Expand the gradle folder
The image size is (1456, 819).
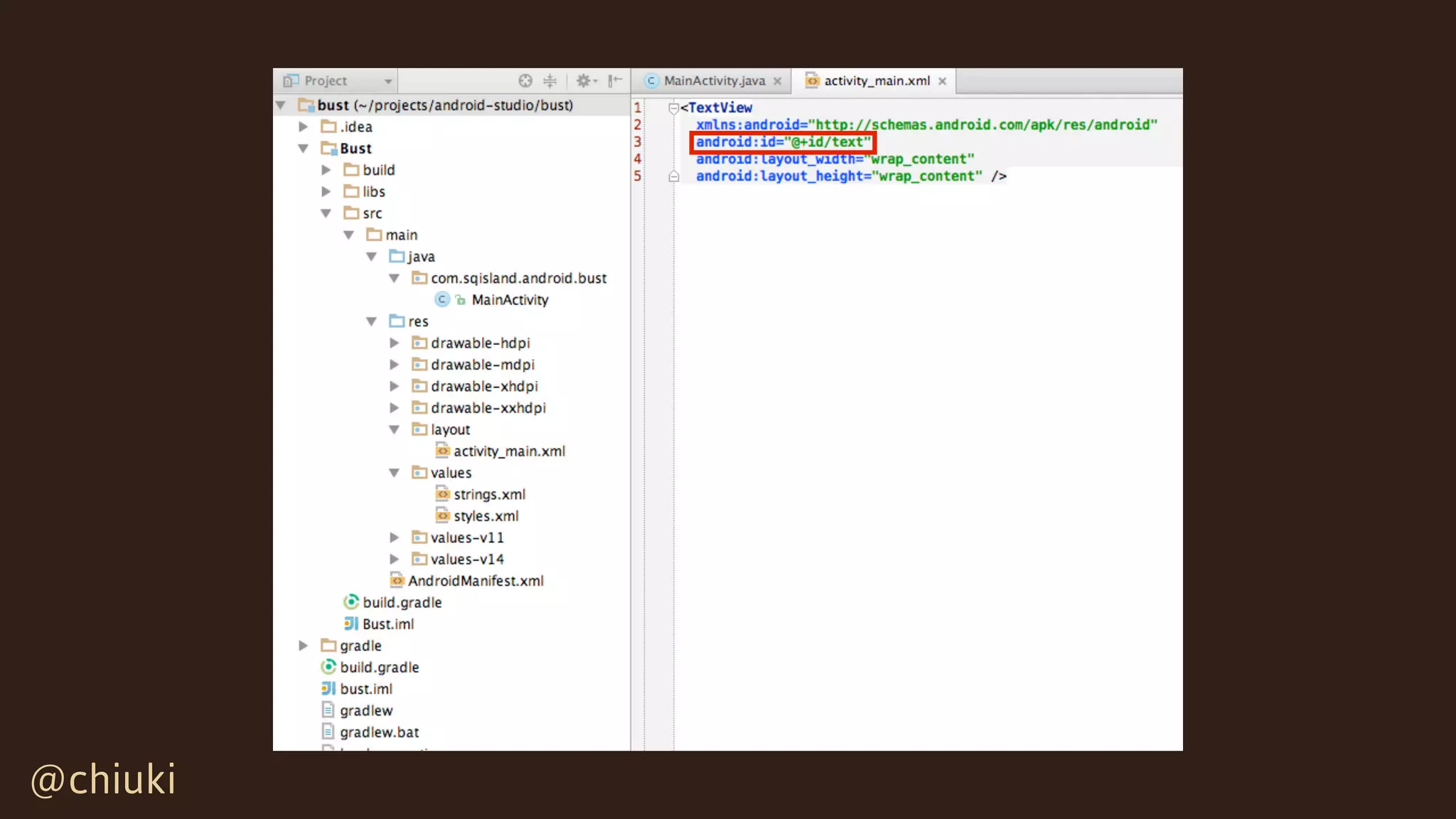[x=304, y=646]
